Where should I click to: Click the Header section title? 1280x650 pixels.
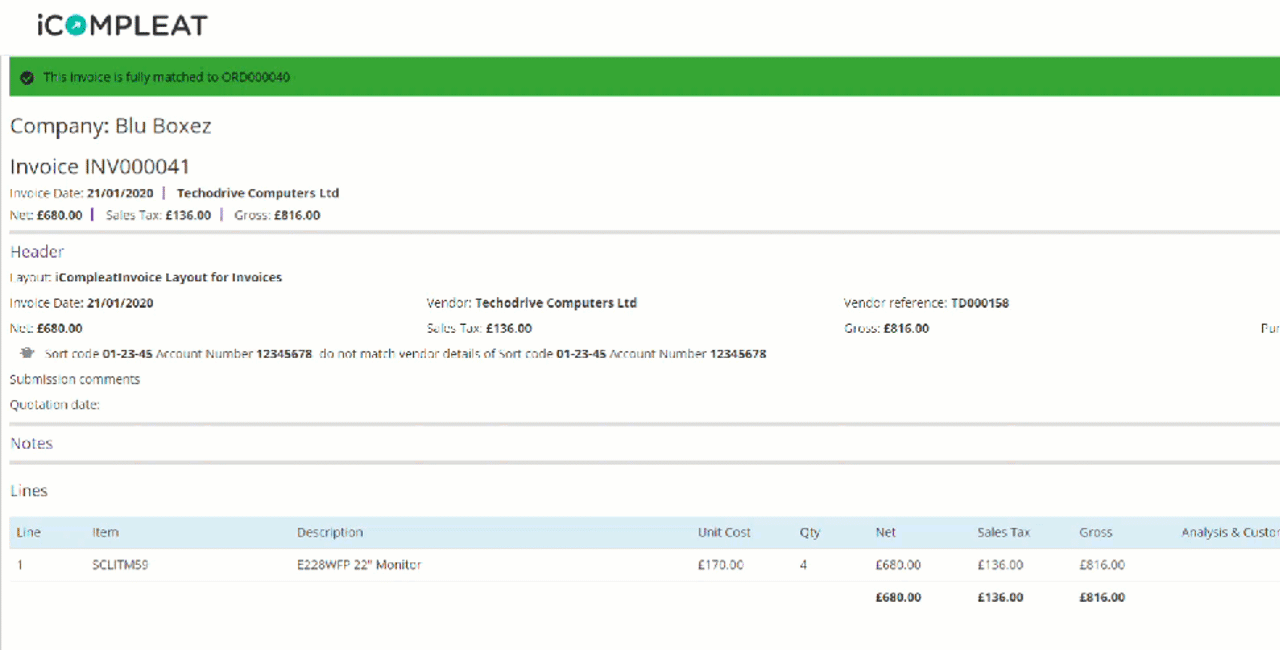coord(37,252)
